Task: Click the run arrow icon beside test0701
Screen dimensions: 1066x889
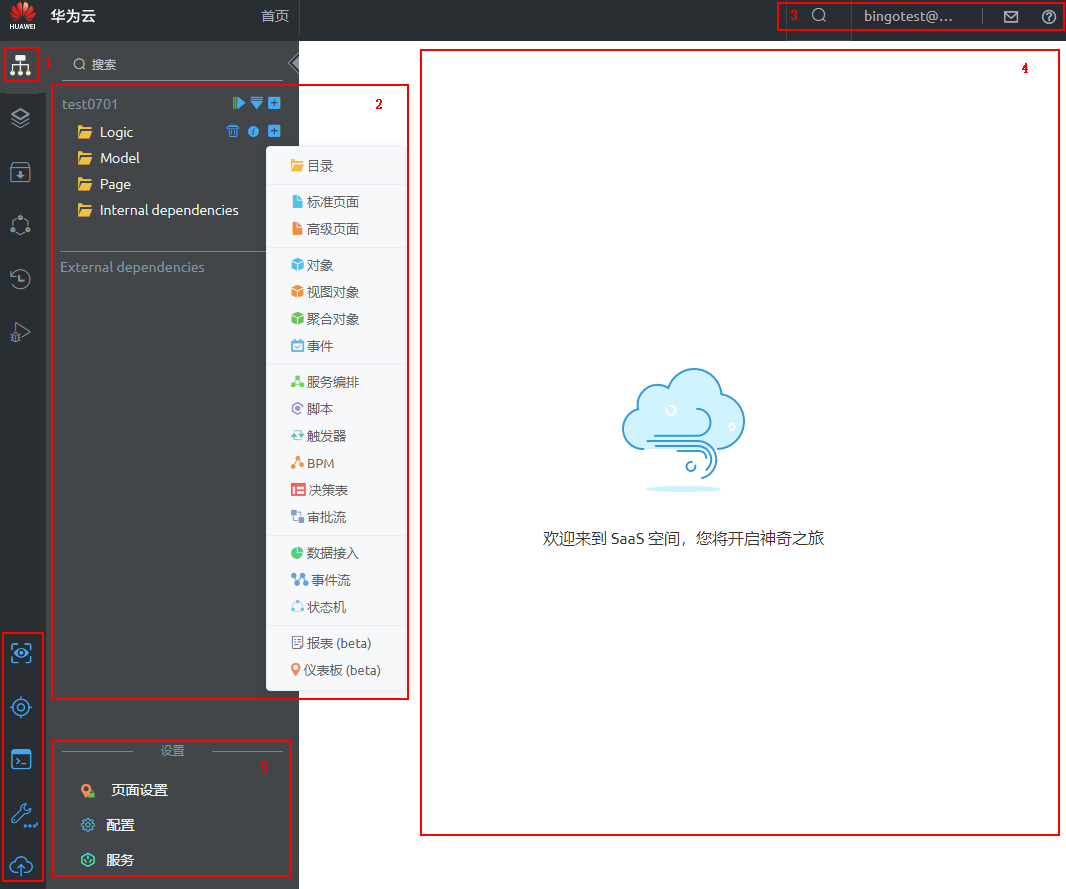Action: point(239,103)
